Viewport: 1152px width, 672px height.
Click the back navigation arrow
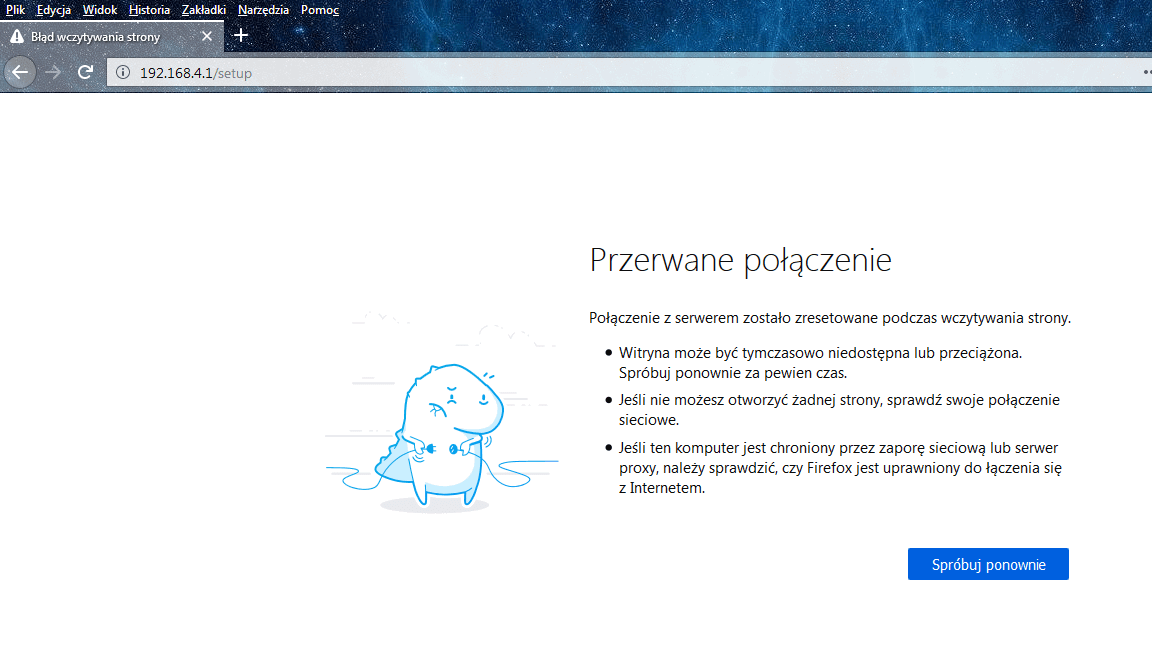[x=20, y=72]
